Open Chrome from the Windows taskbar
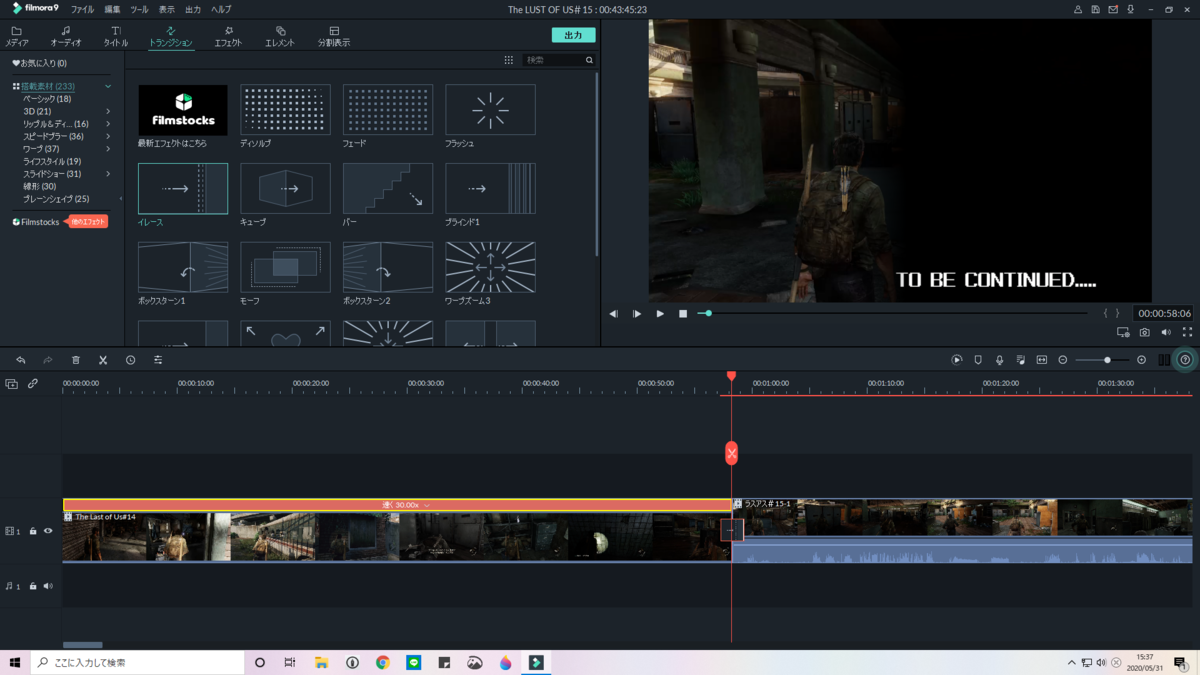Viewport: 1200px width, 675px height. coord(383,663)
